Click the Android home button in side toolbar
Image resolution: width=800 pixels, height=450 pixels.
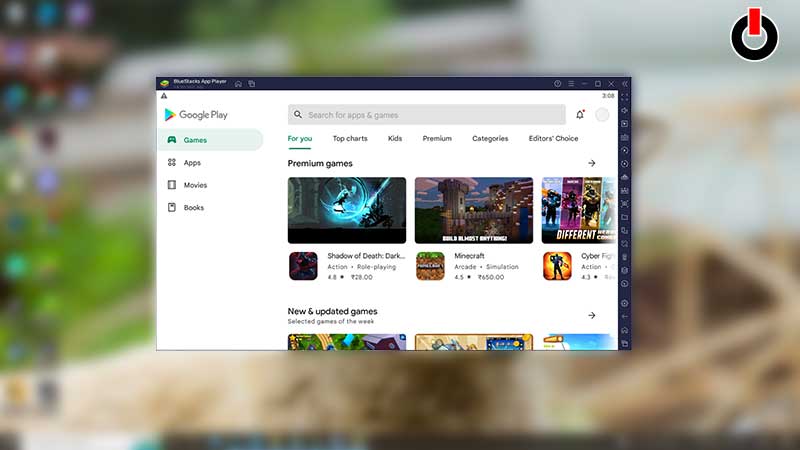point(624,330)
